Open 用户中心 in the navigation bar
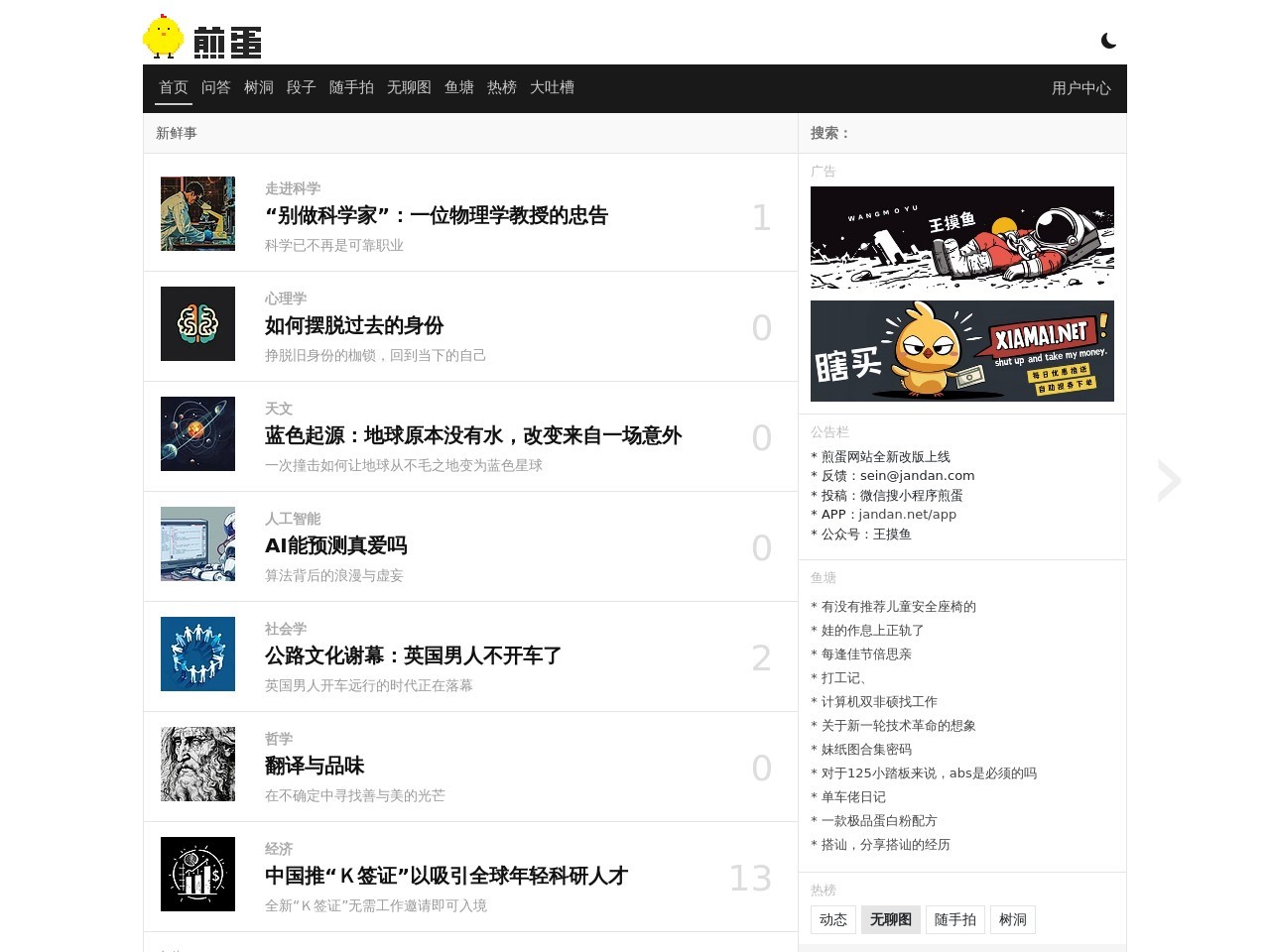1270x952 pixels. tap(1080, 88)
